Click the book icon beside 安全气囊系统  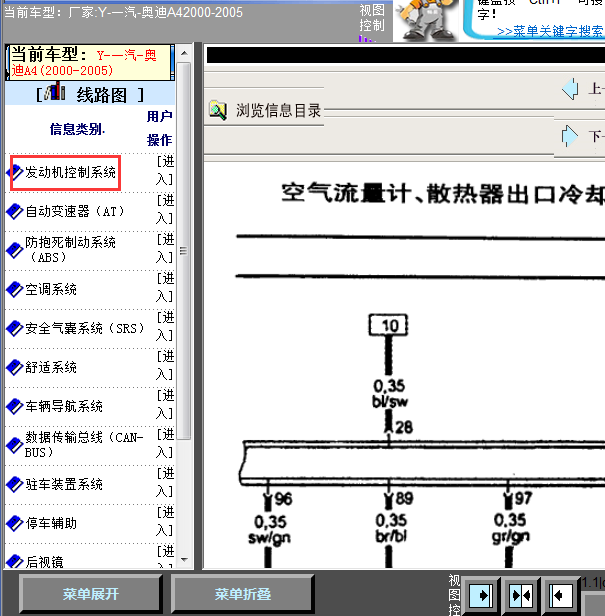point(15,328)
